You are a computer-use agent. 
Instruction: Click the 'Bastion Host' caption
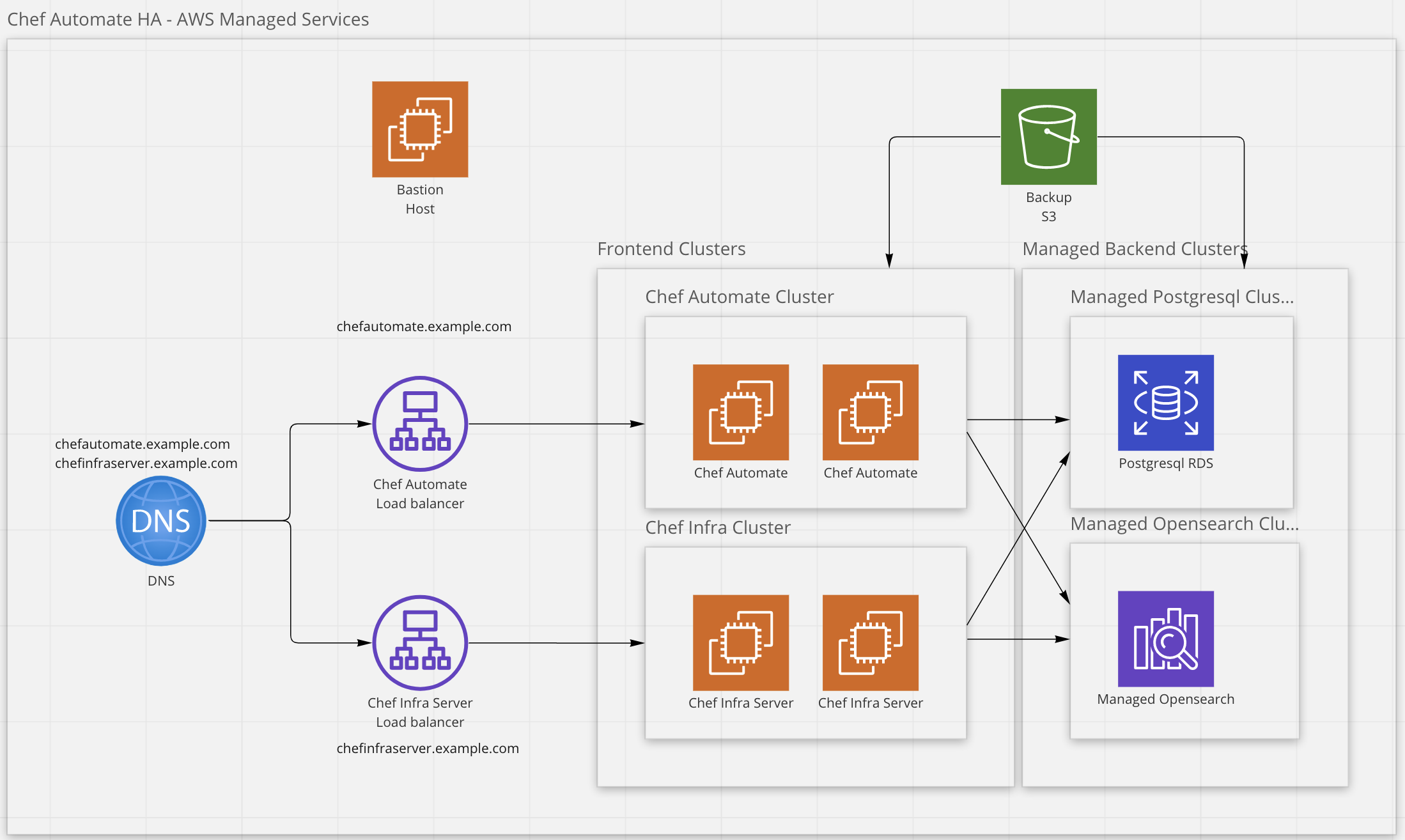pyautogui.click(x=420, y=199)
